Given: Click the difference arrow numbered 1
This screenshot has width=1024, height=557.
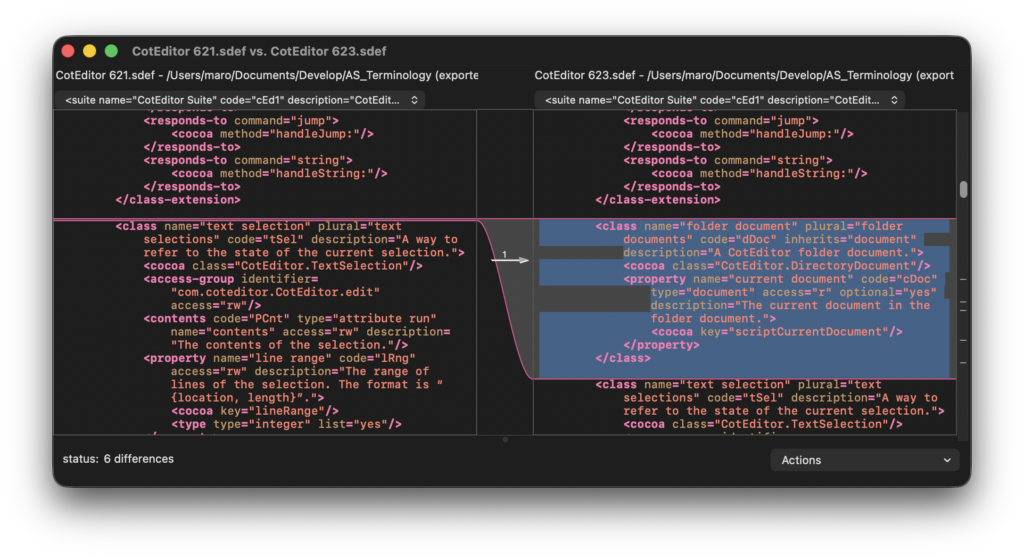Looking at the screenshot, I should [509, 259].
